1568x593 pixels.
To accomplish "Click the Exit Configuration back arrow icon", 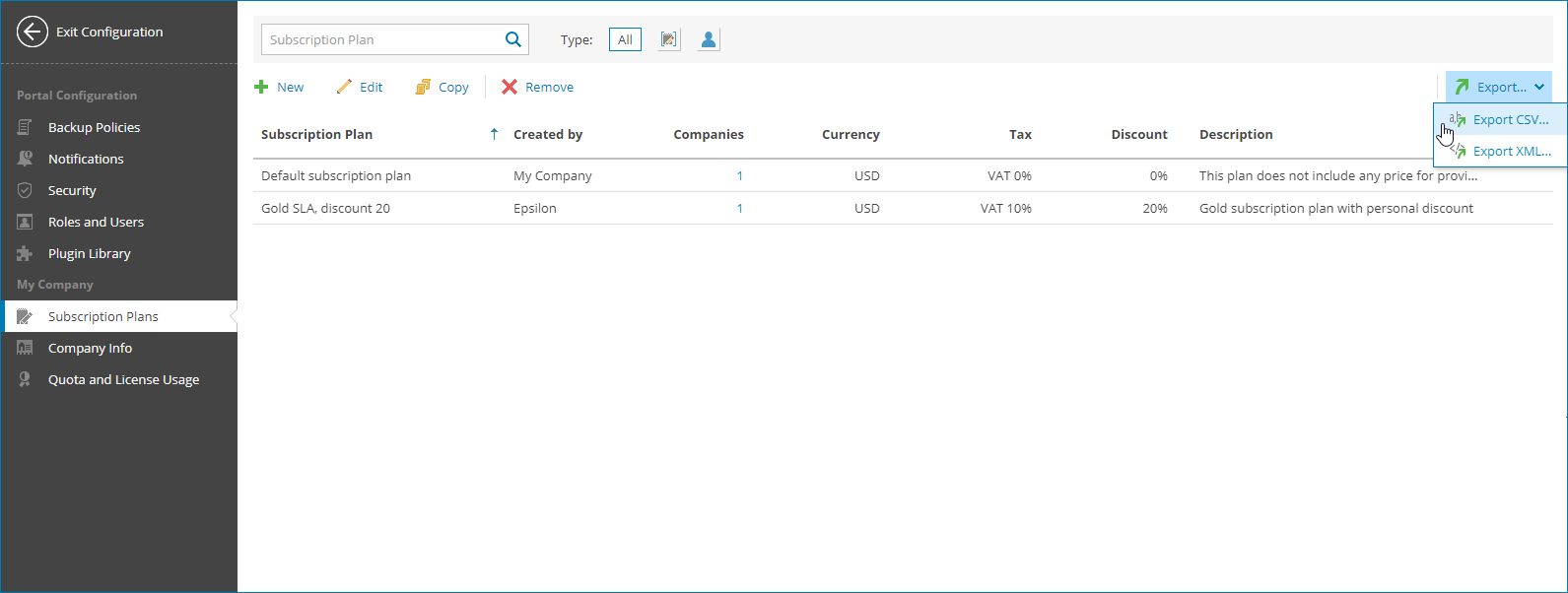I will tap(33, 32).
